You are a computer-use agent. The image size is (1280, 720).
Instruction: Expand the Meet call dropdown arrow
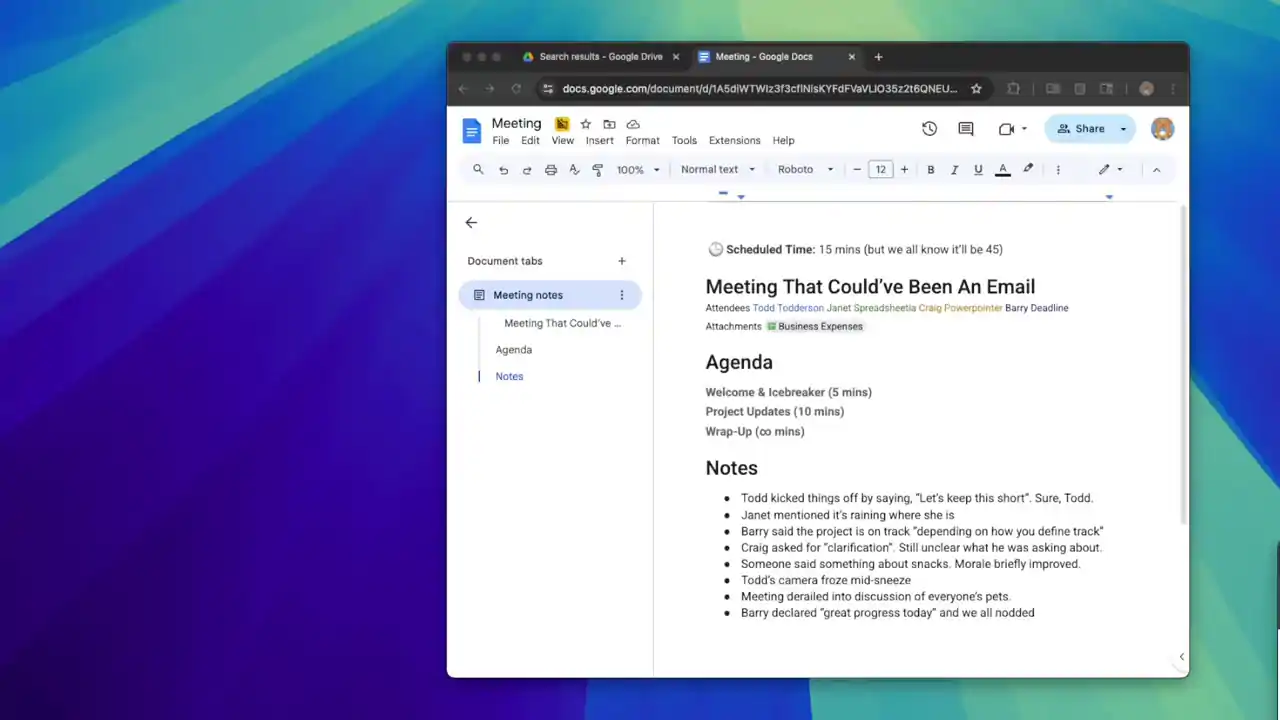1024,129
